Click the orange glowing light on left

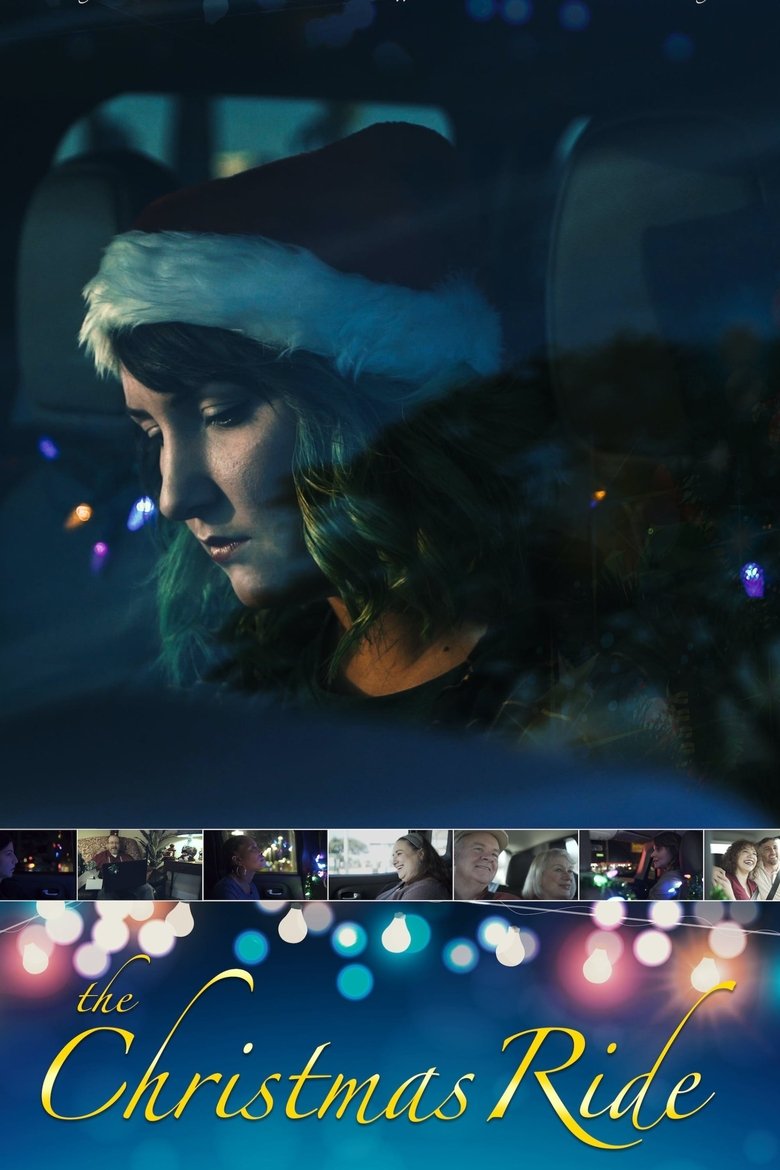point(80,514)
